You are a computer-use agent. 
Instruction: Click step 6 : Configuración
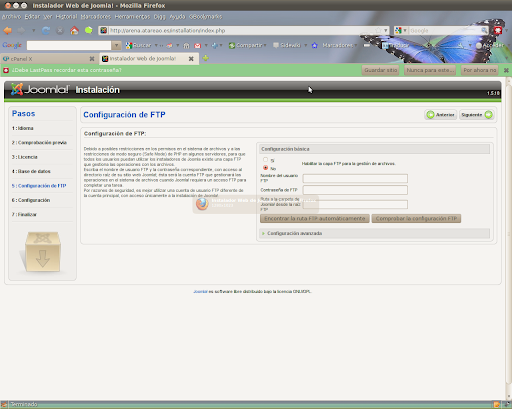coord(31,200)
